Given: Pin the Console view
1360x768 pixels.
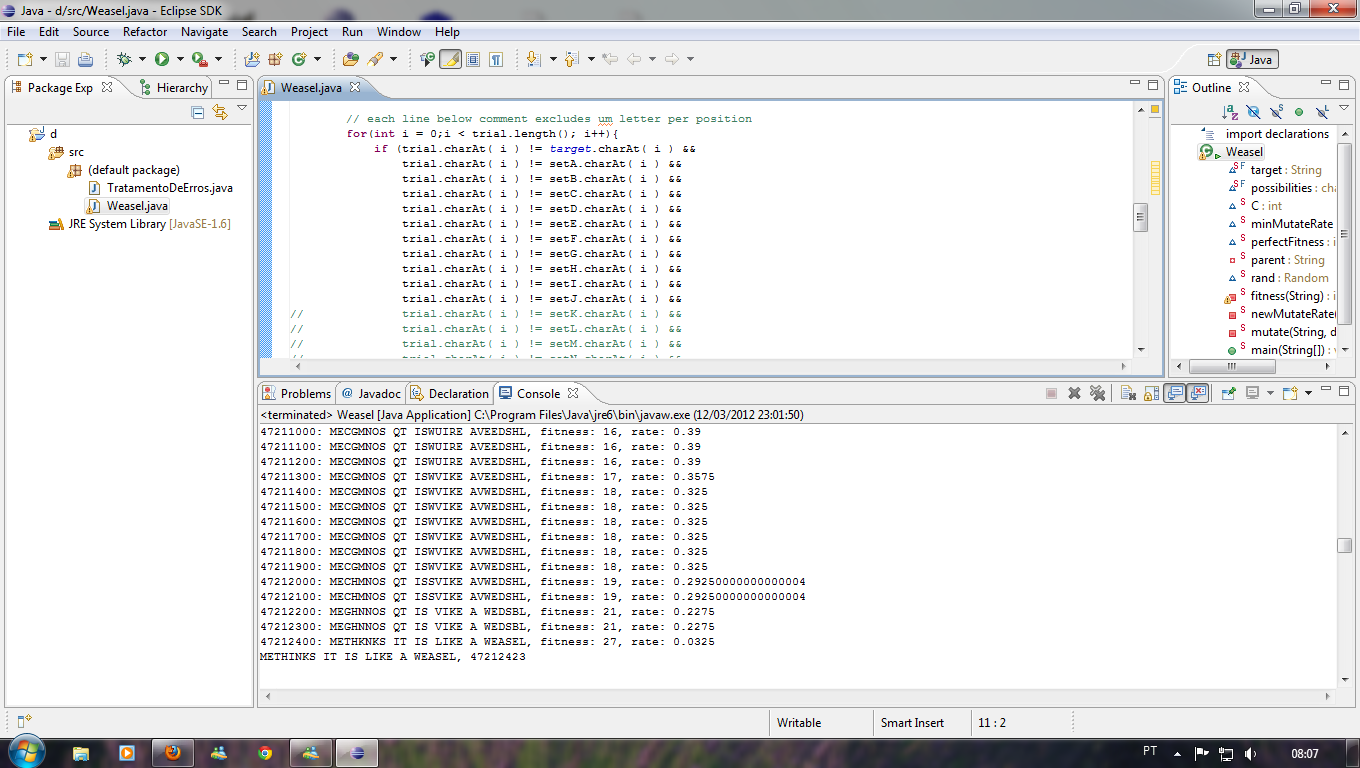Looking at the screenshot, I should coord(1229,394).
